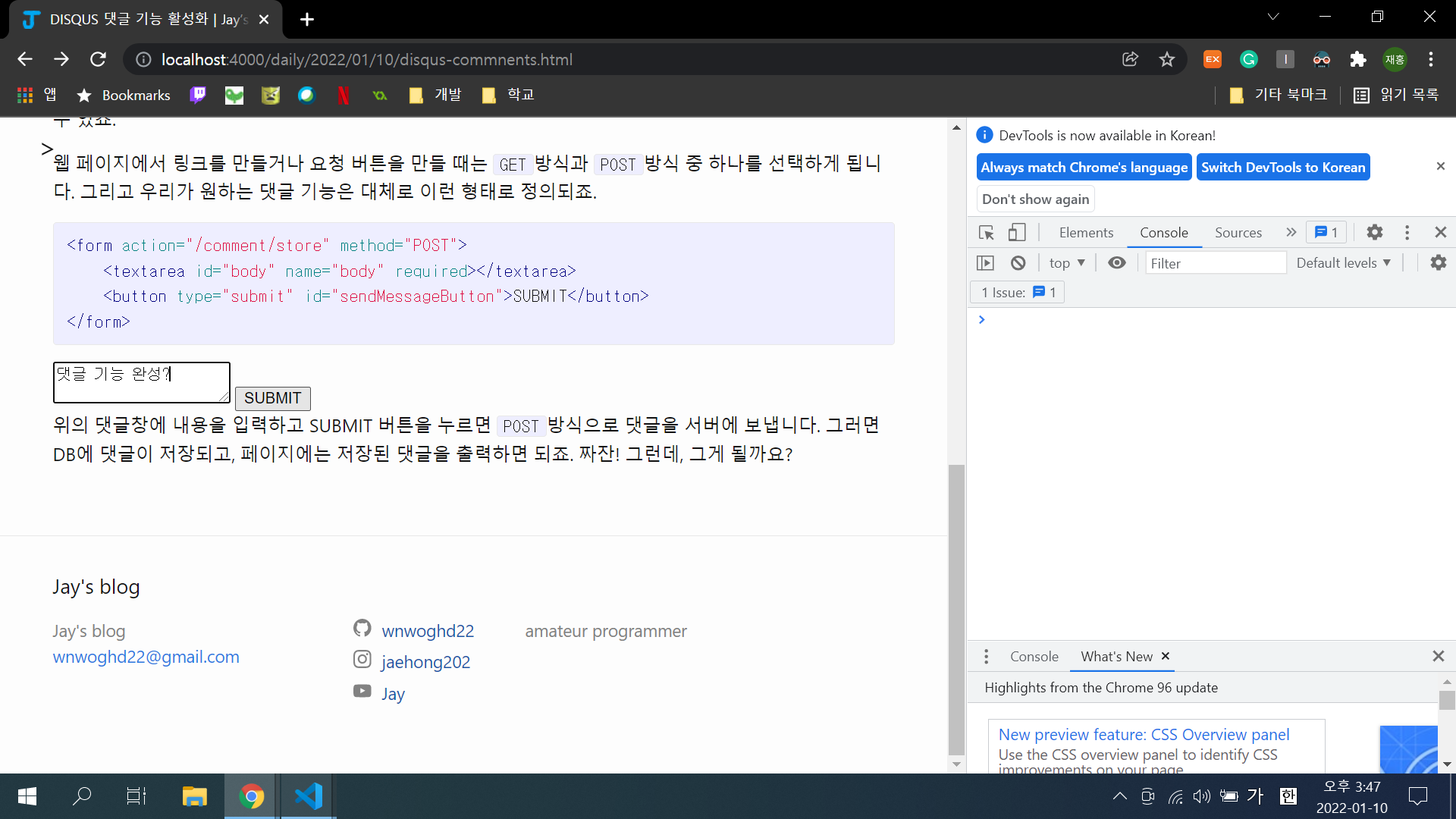Screen dimensions: 1456x819
Task: Click the wnwoghd22@gmail.com email link
Action: tap(146, 656)
